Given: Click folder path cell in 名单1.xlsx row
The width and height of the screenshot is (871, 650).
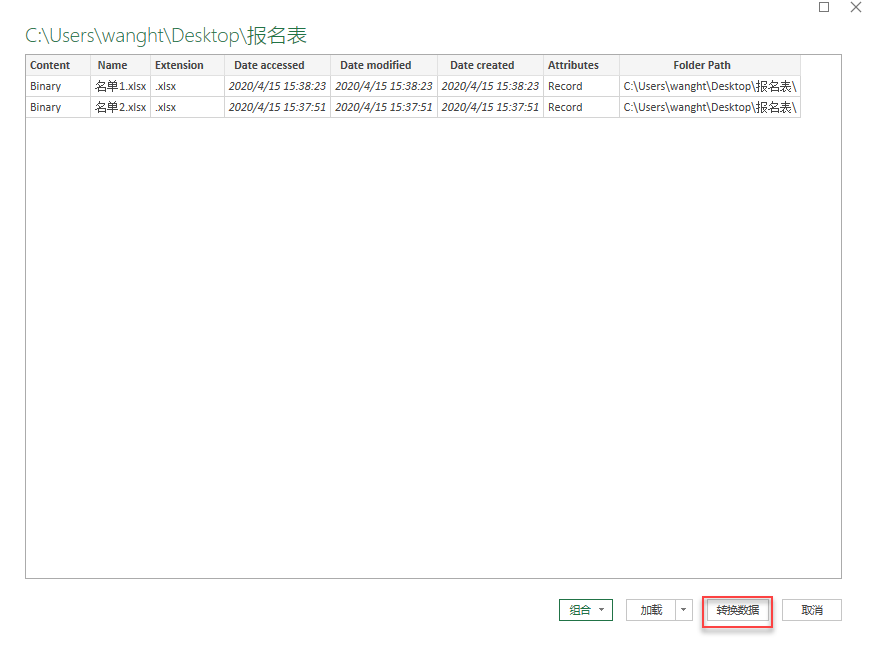Looking at the screenshot, I should pyautogui.click(x=710, y=86).
